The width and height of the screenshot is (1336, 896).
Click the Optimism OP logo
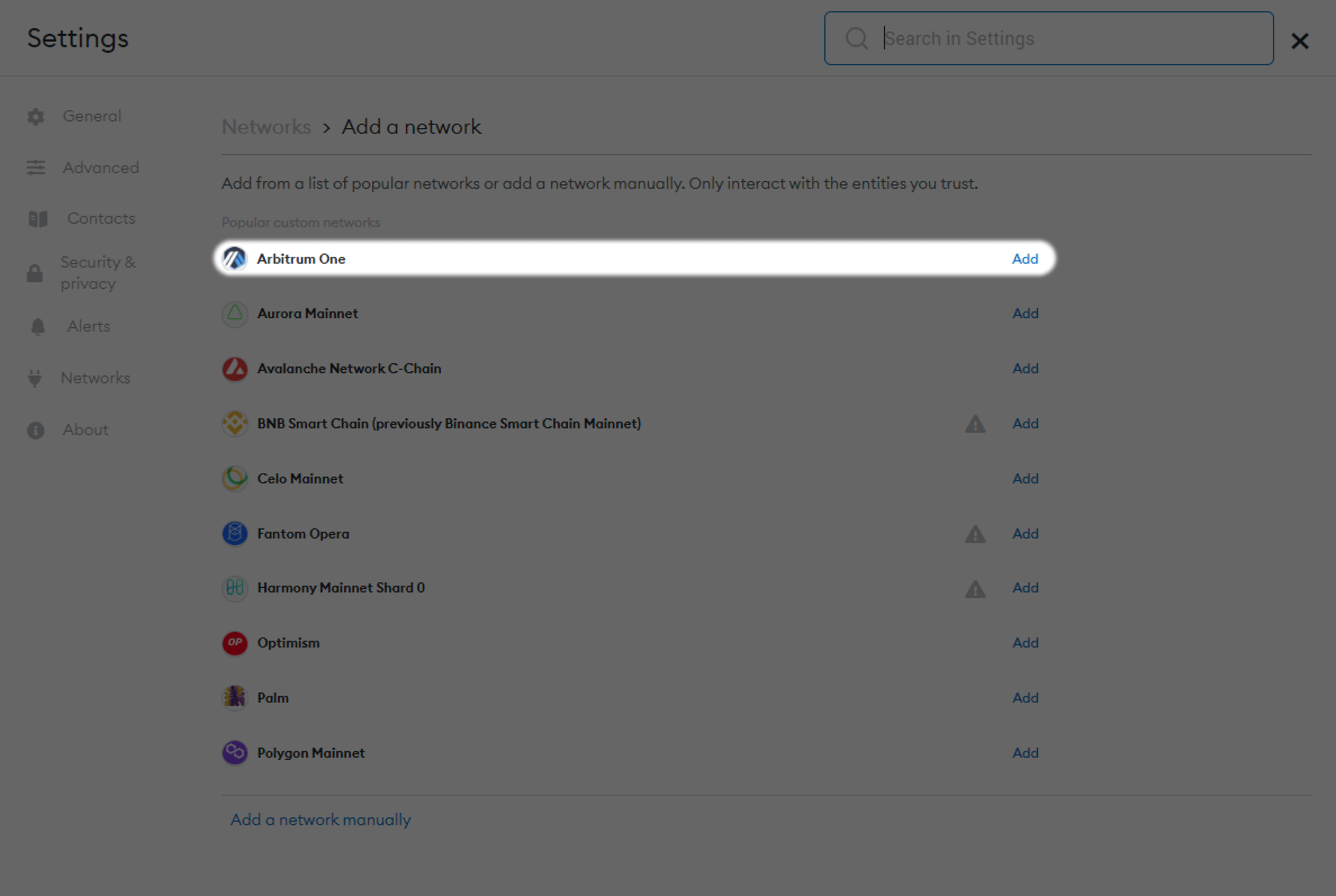234,643
